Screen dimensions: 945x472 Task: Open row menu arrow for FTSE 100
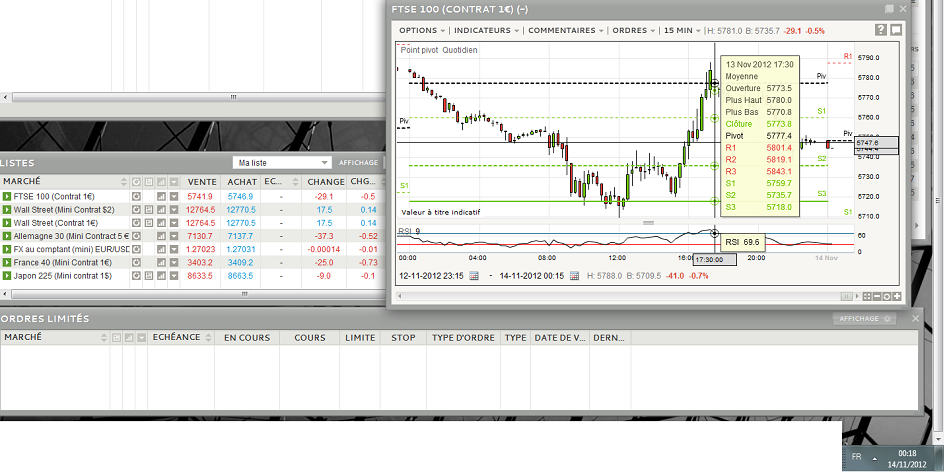pos(174,196)
